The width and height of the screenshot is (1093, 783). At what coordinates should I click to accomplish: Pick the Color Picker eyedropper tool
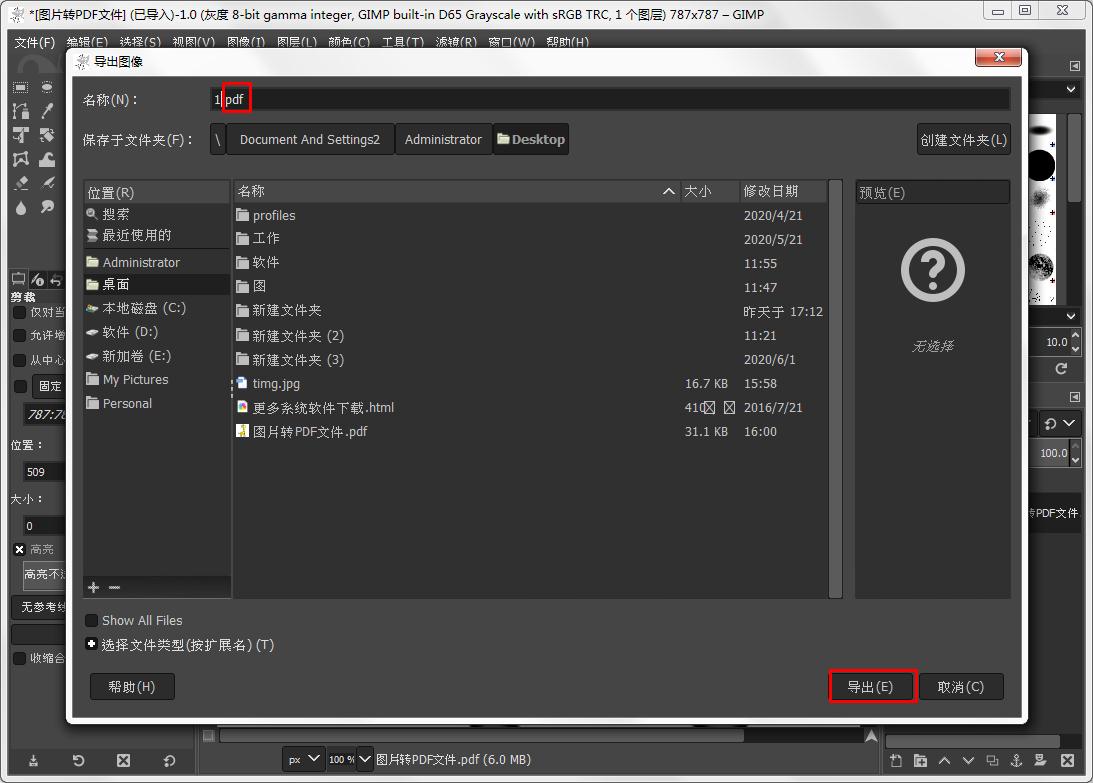point(47,110)
